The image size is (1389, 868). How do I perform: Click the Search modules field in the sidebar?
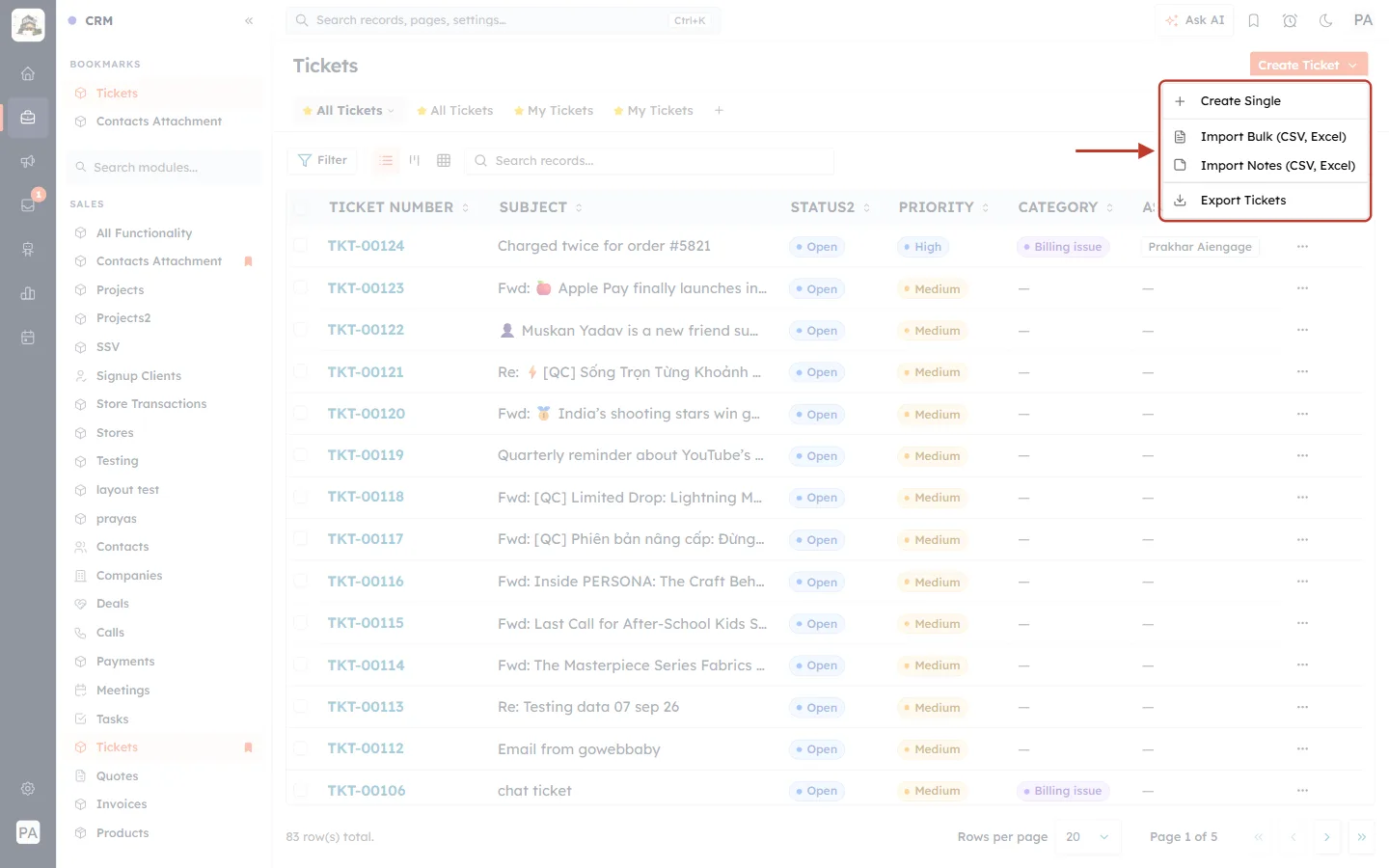click(165, 167)
